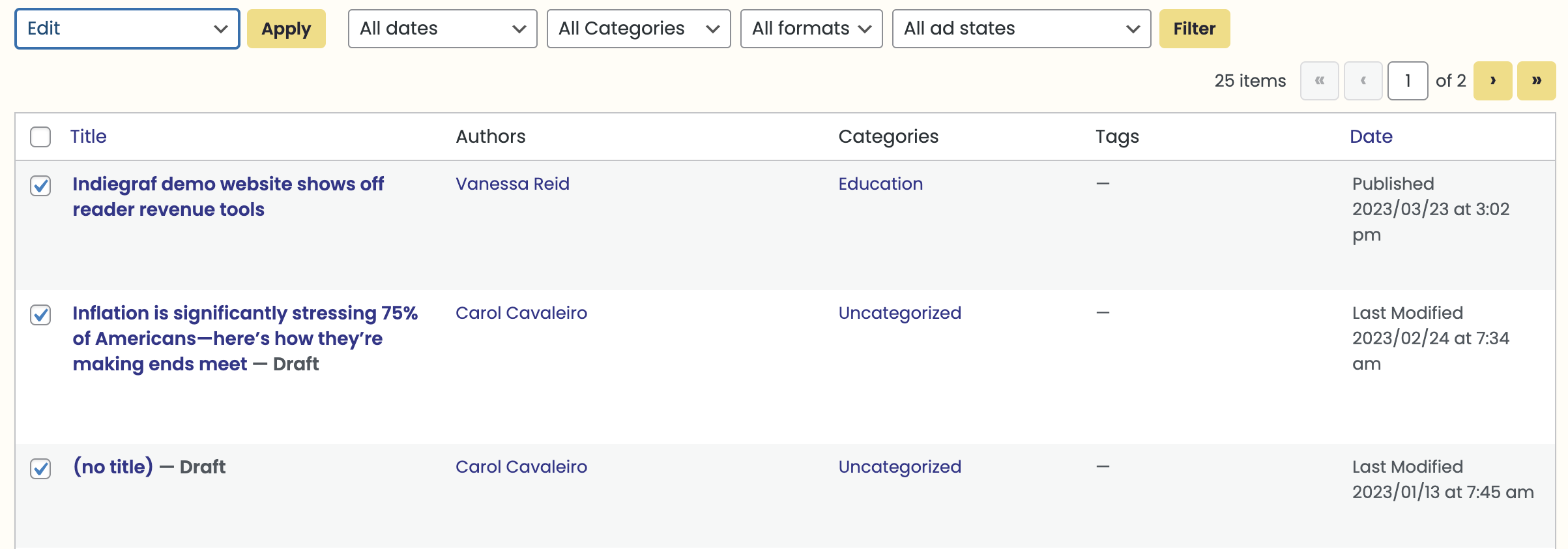This screenshot has width=1568, height=549.
Task: Expand the All dates dropdown
Action: (x=443, y=29)
